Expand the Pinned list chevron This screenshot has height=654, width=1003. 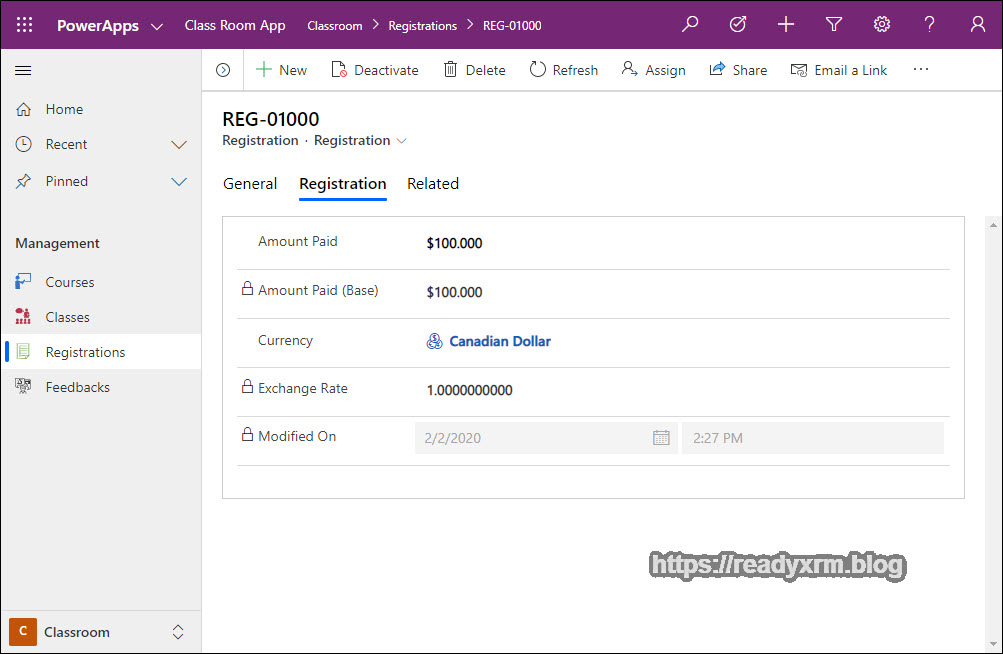(179, 182)
